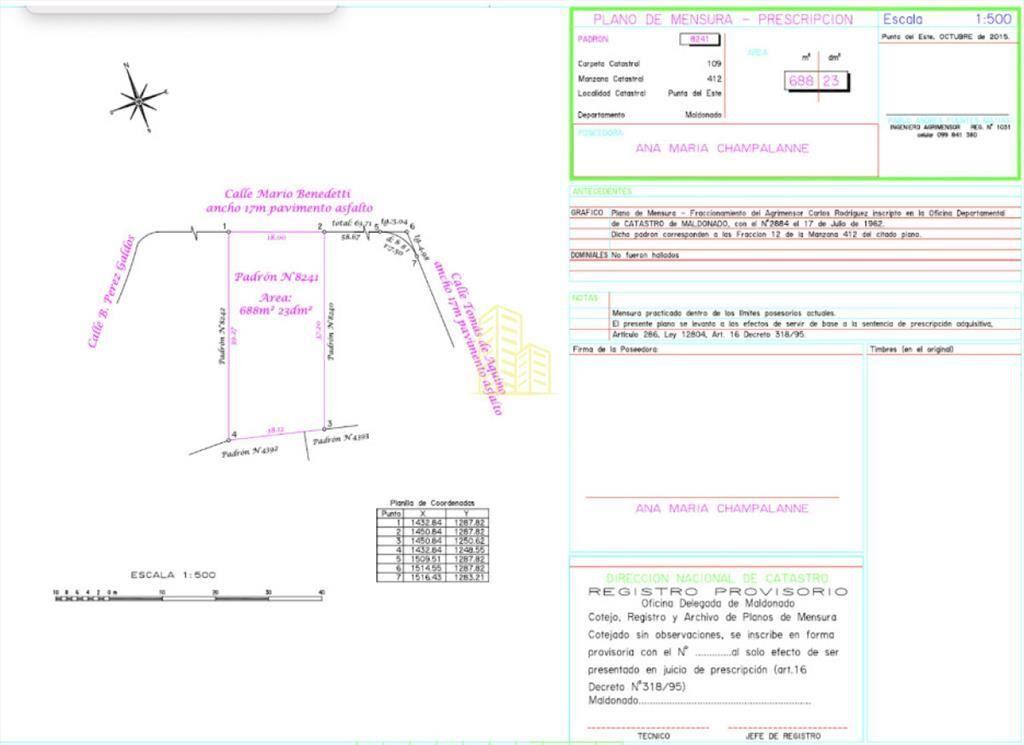Screen dimensions: 1024x745
Task: Click the 'Departamento' label
Action: point(601,115)
